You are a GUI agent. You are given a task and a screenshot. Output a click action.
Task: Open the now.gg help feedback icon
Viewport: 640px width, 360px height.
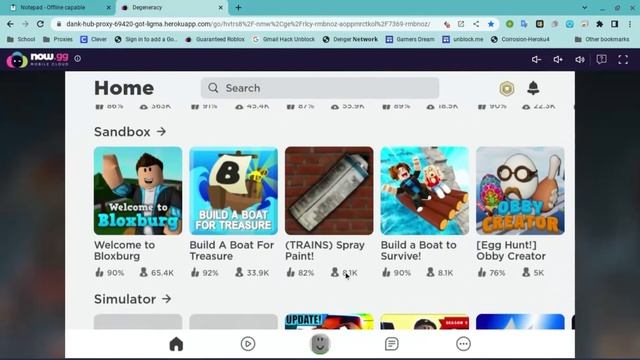(601, 60)
